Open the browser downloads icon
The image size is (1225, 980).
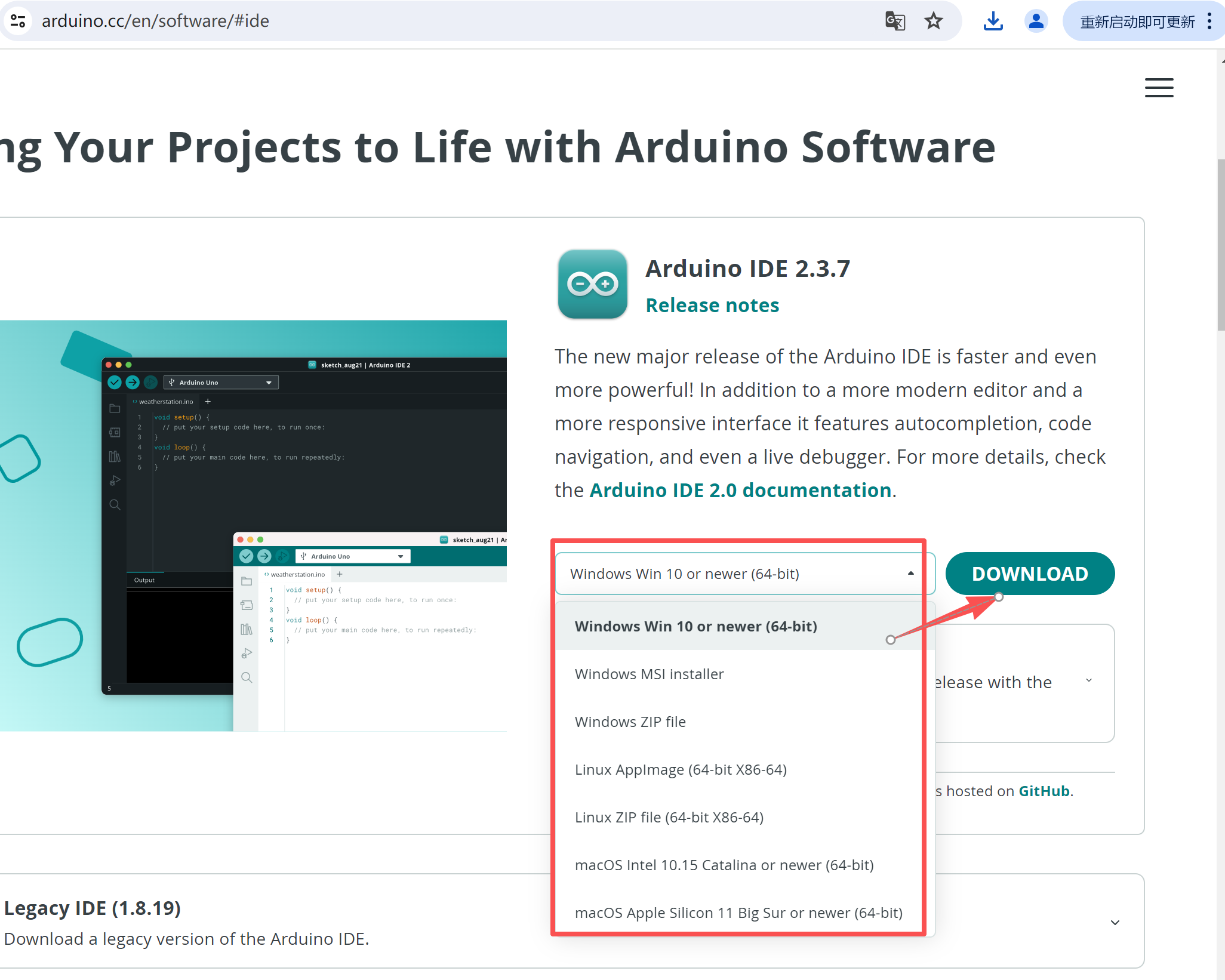pyautogui.click(x=993, y=21)
